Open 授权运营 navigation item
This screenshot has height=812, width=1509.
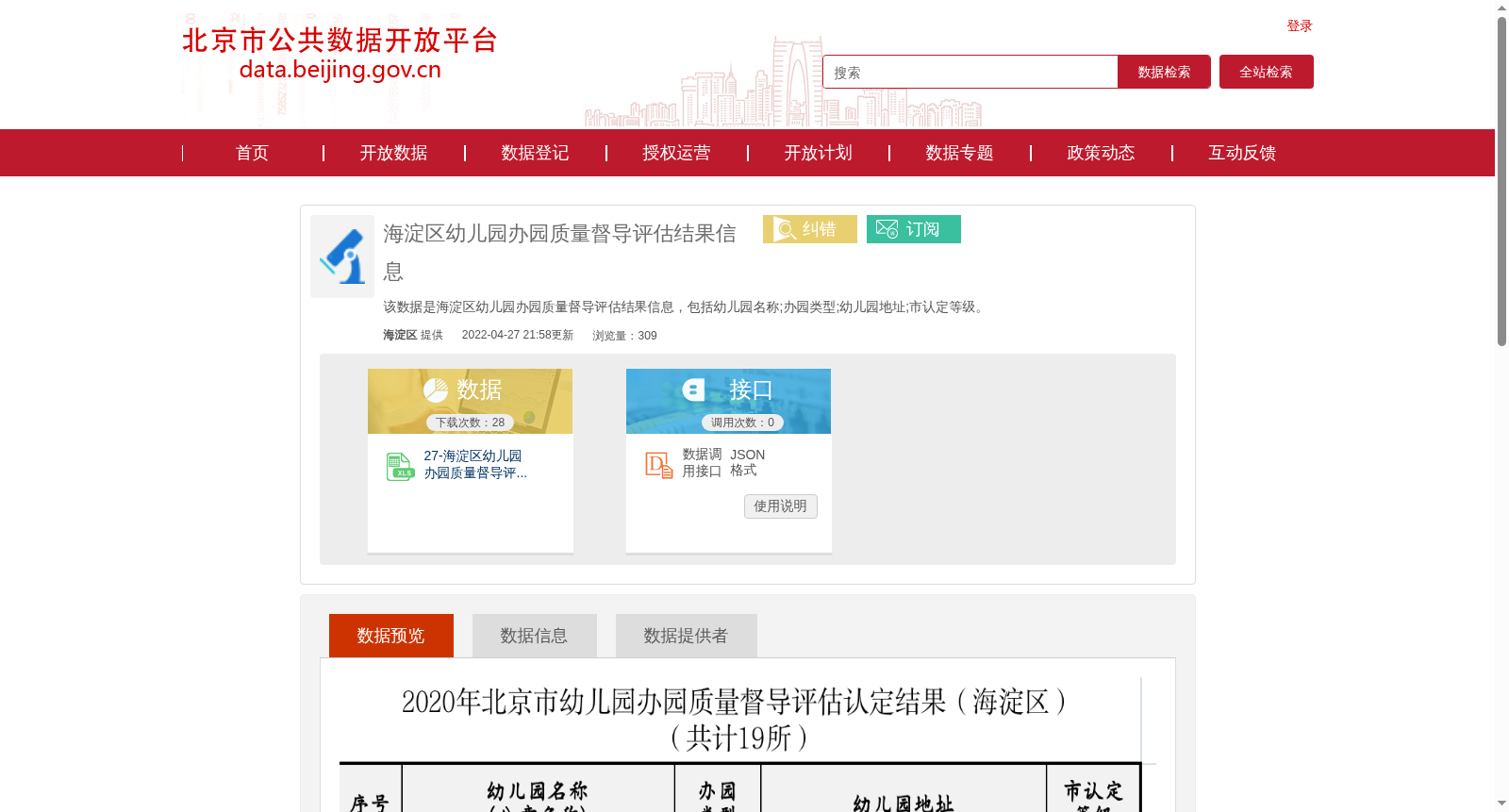tap(676, 153)
